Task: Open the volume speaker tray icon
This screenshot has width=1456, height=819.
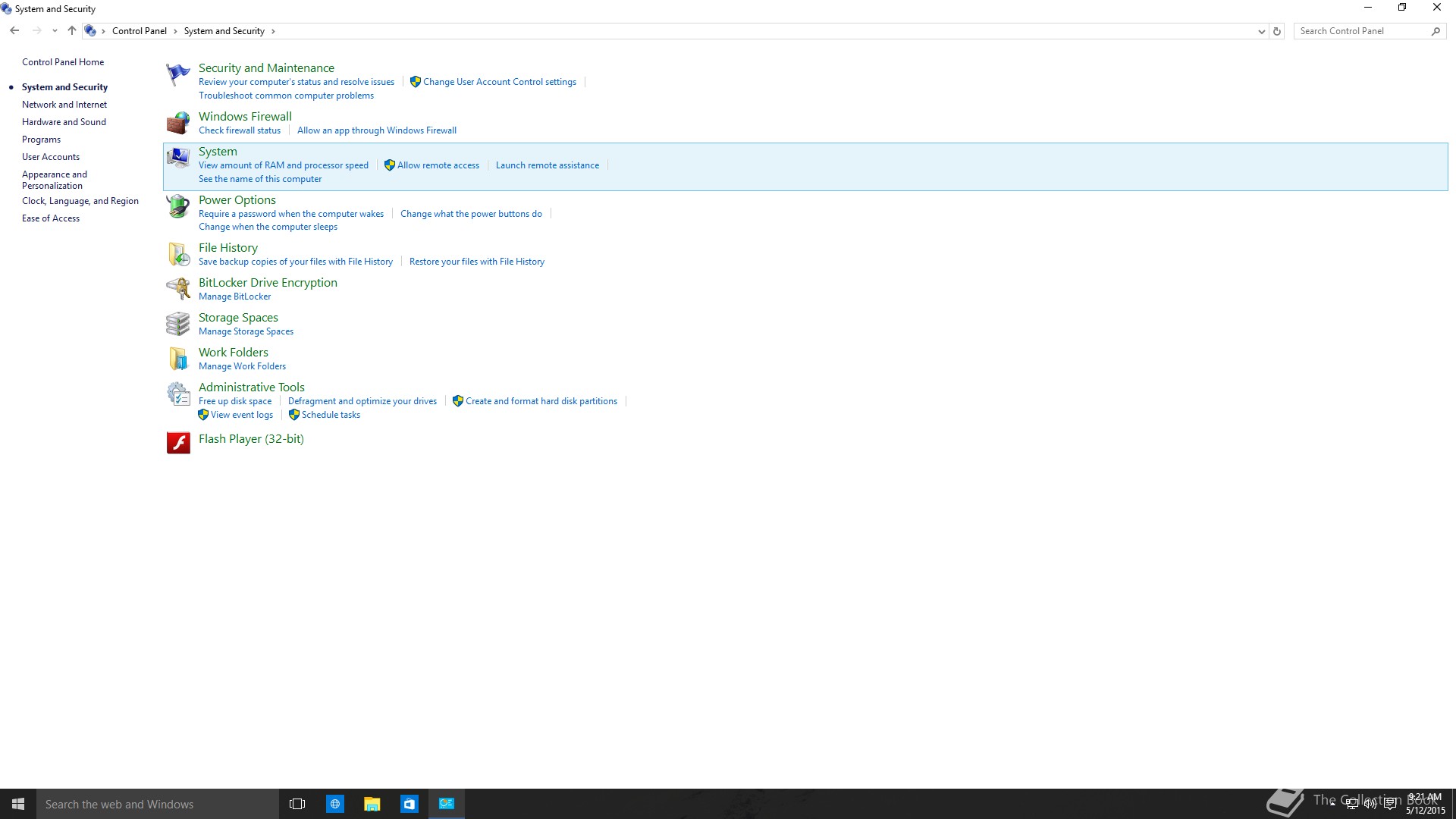Action: coord(1370,804)
